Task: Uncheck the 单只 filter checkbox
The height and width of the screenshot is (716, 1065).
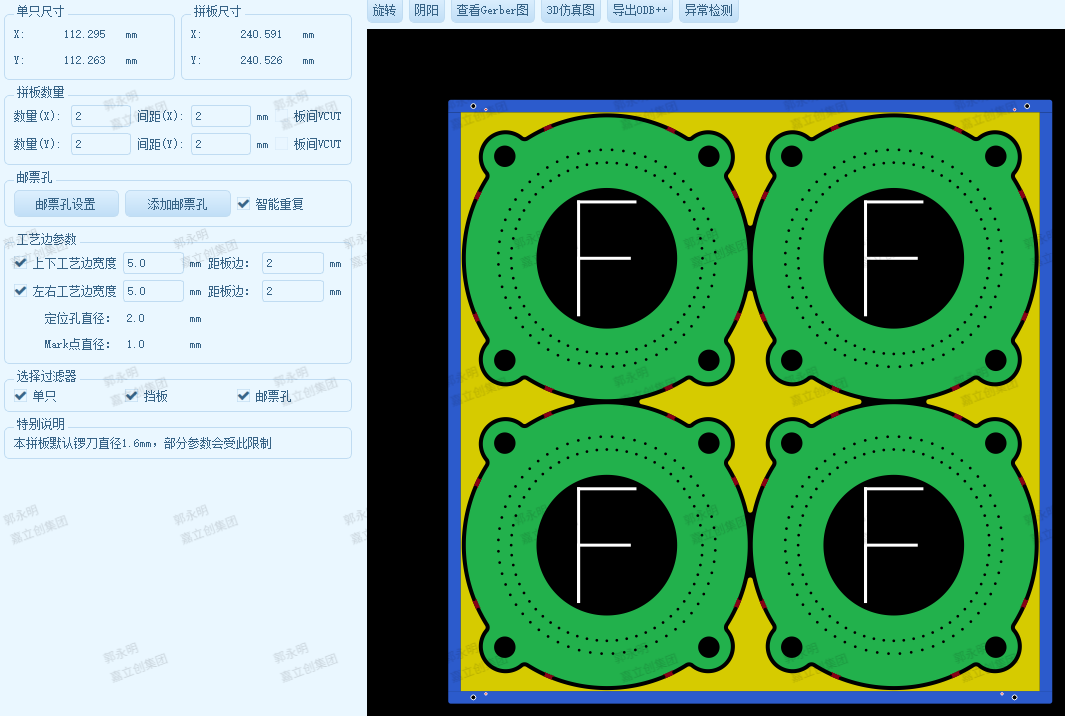Action: 21,396
